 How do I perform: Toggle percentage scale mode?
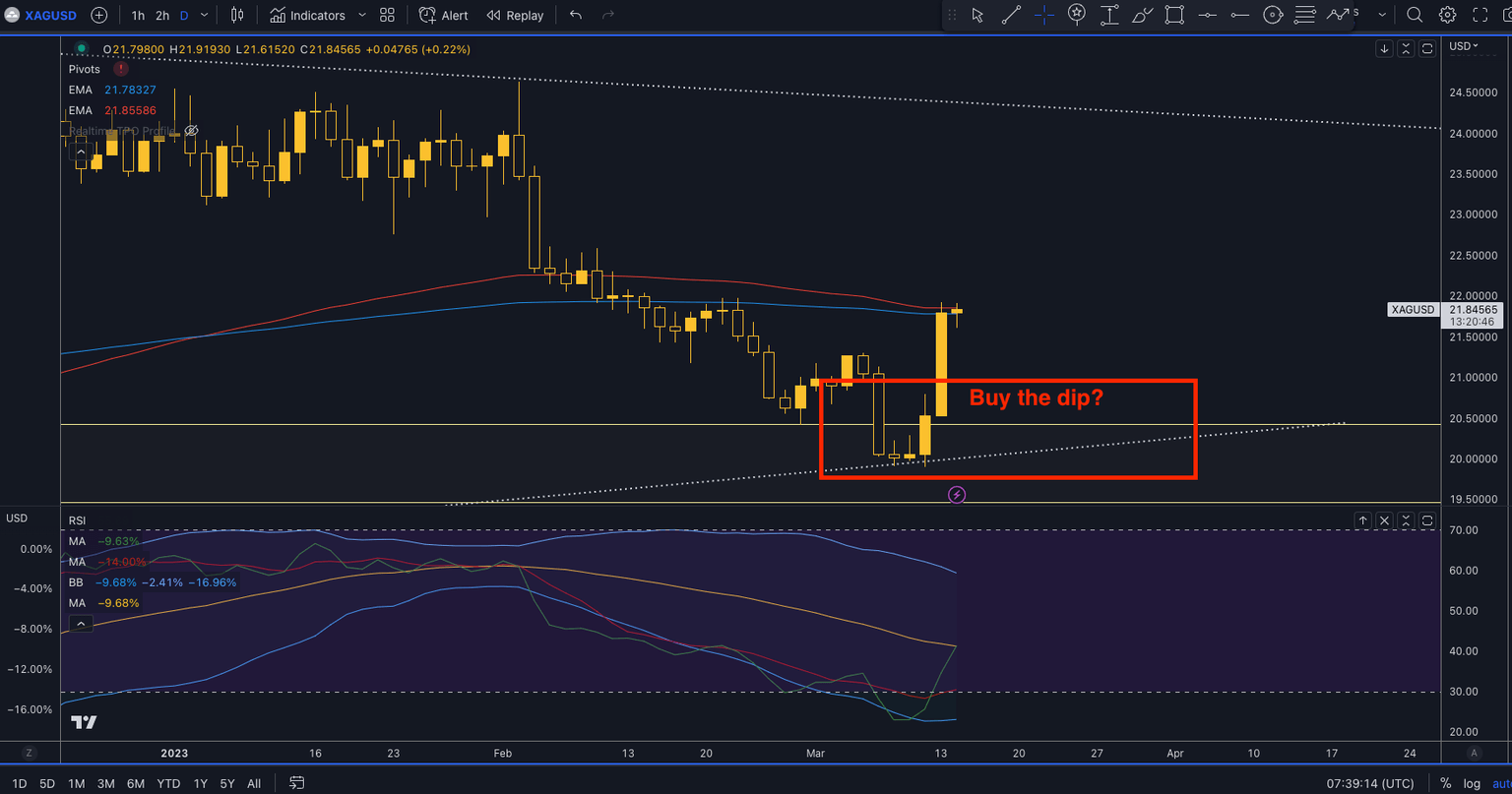pos(1443,783)
